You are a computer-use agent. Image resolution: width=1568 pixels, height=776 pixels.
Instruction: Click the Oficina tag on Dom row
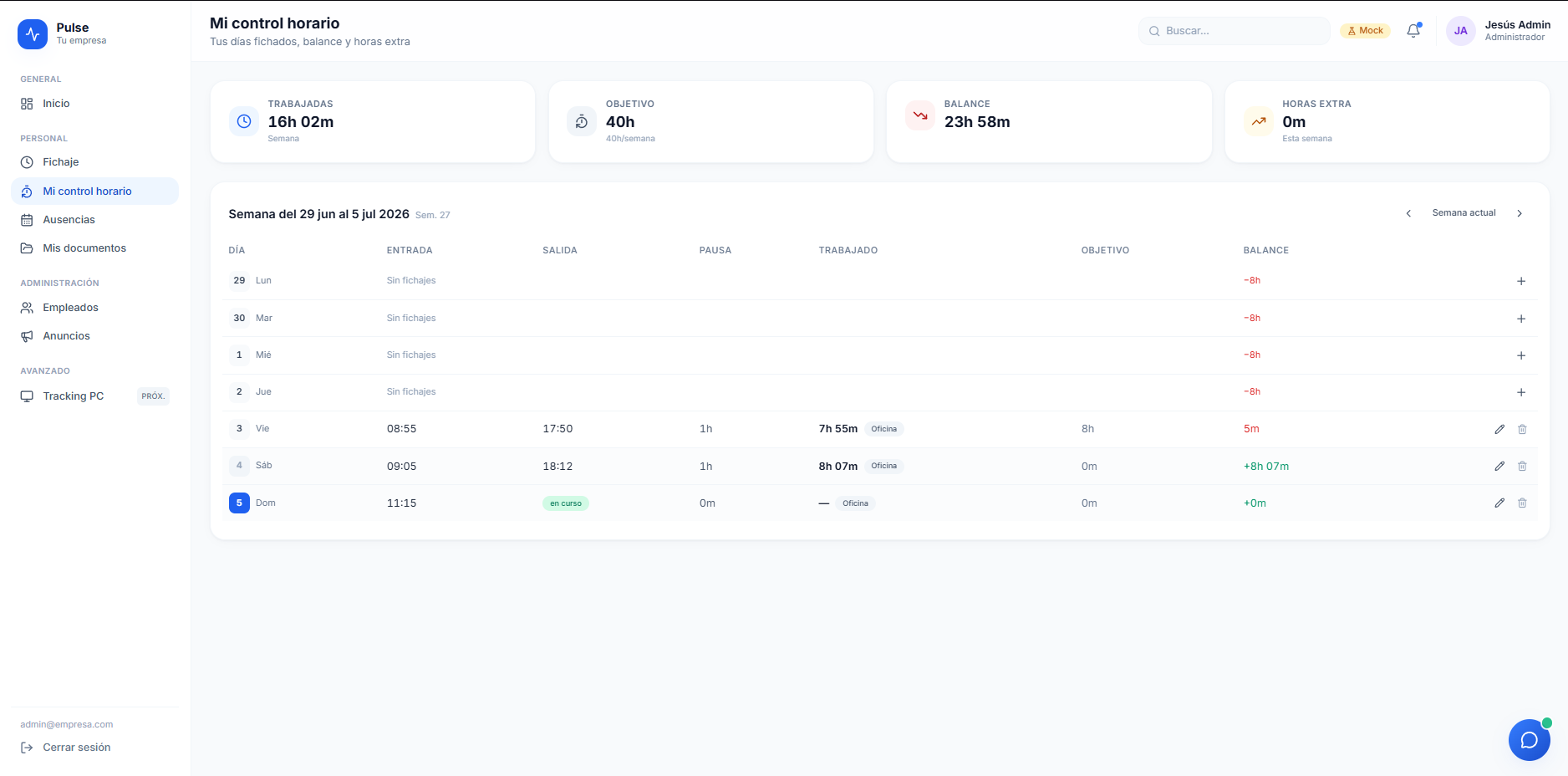tap(855, 503)
